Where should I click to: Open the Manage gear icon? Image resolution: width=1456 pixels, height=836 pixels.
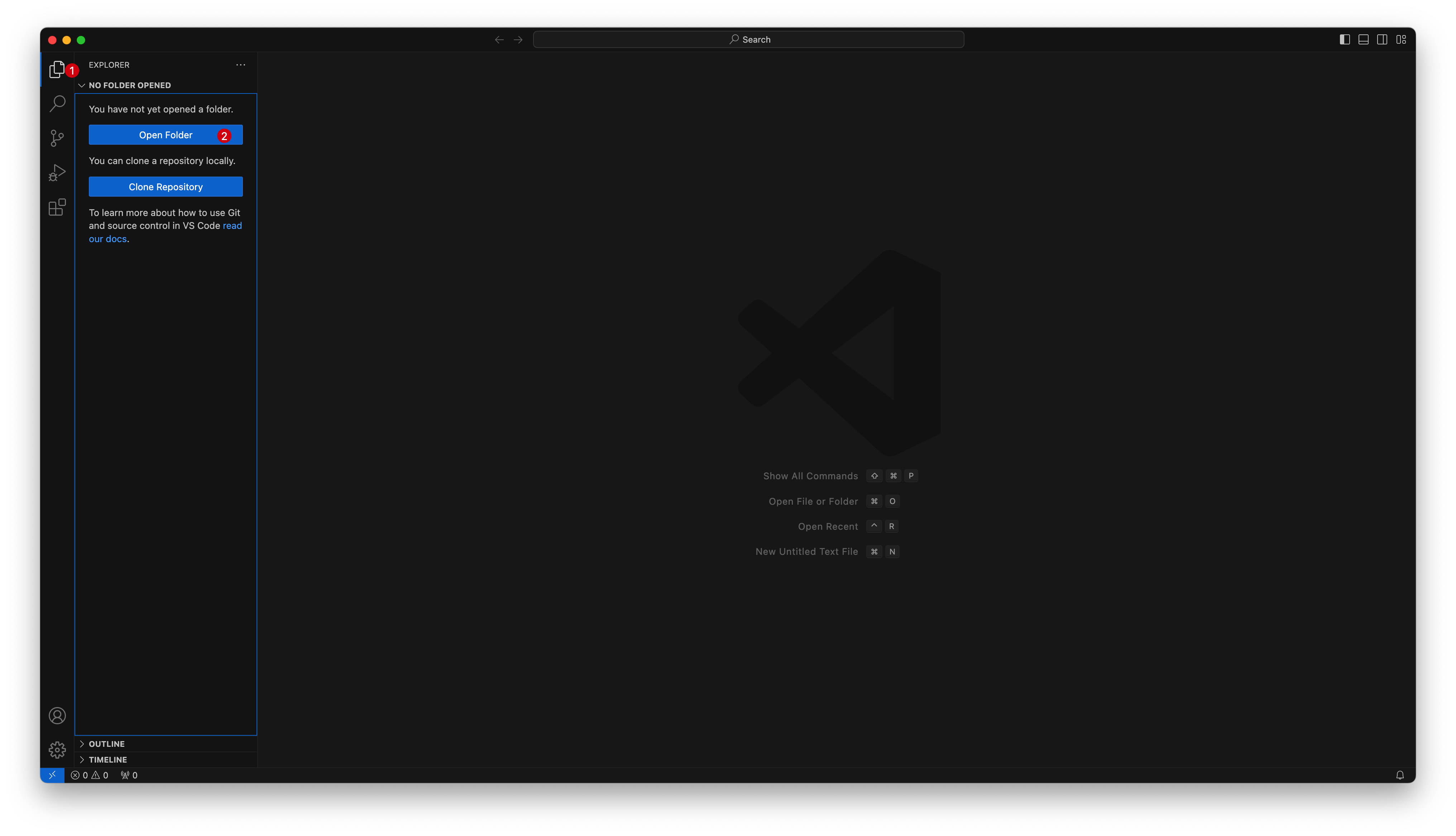[x=57, y=750]
